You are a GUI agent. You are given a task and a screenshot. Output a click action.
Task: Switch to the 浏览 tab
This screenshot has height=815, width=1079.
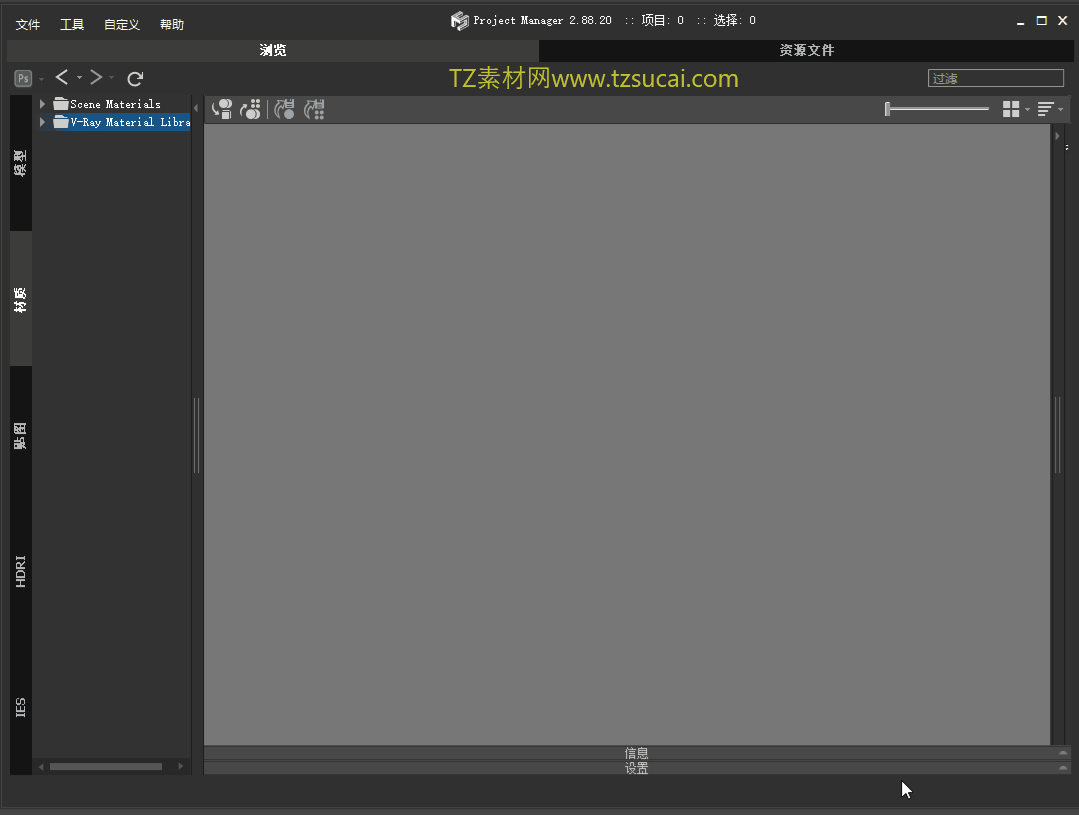pyautogui.click(x=273, y=50)
